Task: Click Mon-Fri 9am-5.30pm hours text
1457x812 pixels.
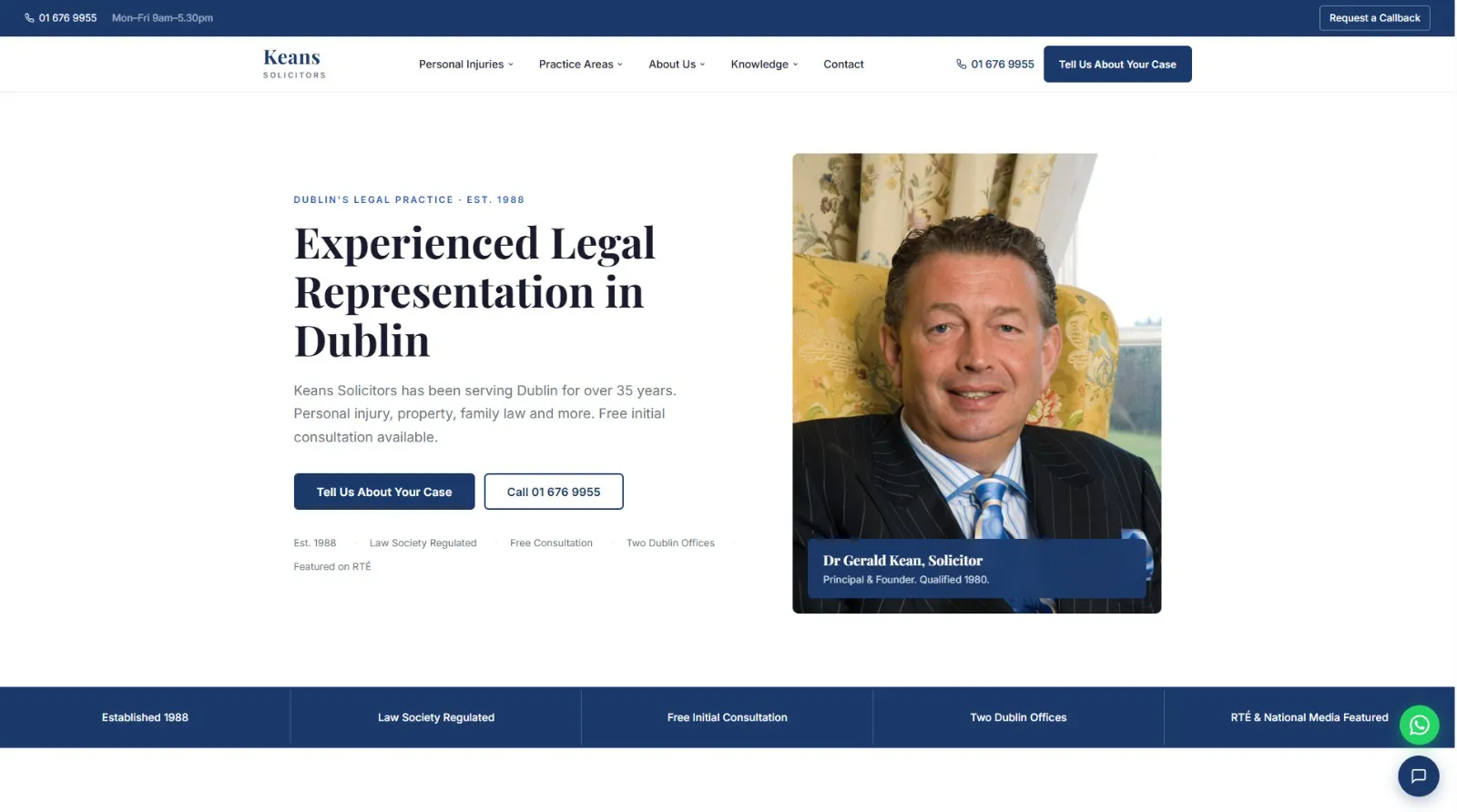Action: (x=162, y=18)
